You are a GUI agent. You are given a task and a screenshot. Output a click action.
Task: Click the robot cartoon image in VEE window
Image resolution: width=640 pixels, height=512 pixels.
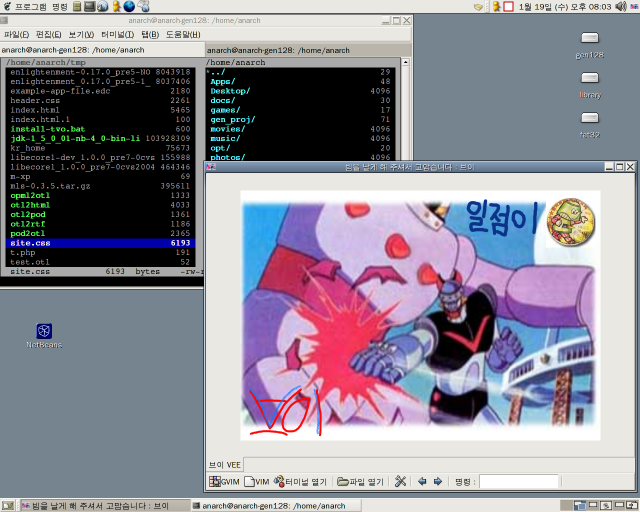click(420, 315)
